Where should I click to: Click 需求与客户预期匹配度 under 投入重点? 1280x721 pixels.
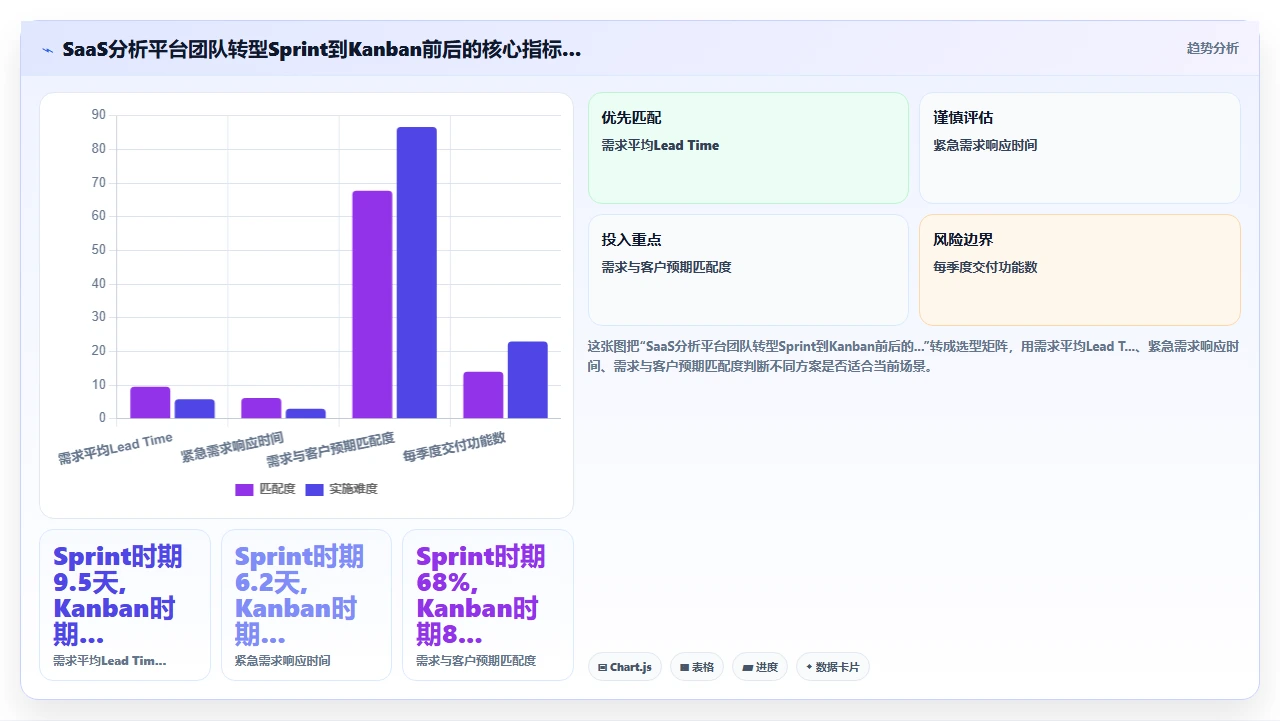point(666,267)
